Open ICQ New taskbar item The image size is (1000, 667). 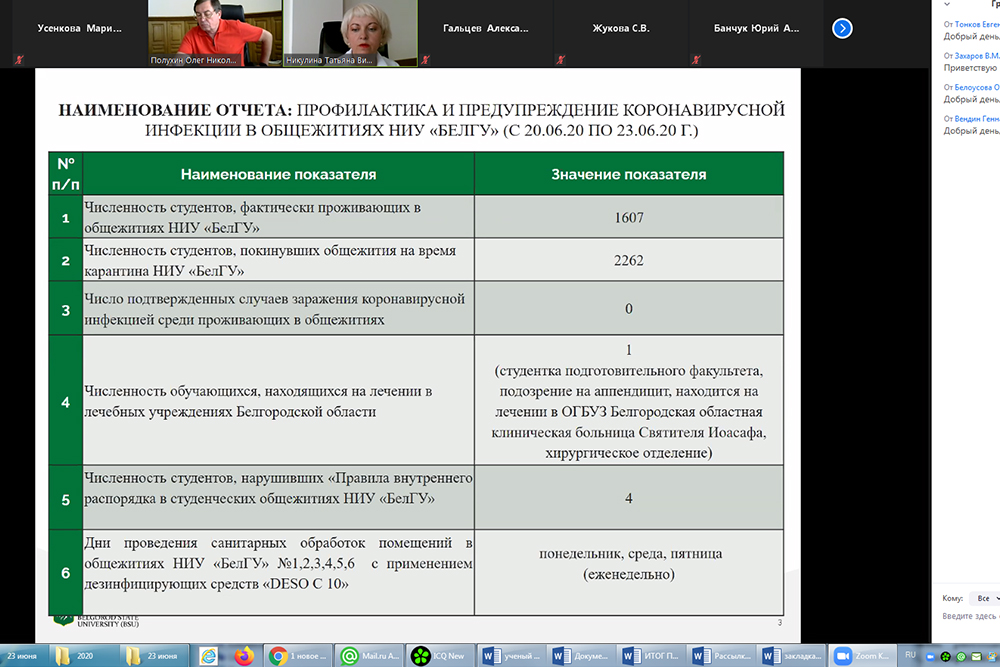tap(438, 656)
